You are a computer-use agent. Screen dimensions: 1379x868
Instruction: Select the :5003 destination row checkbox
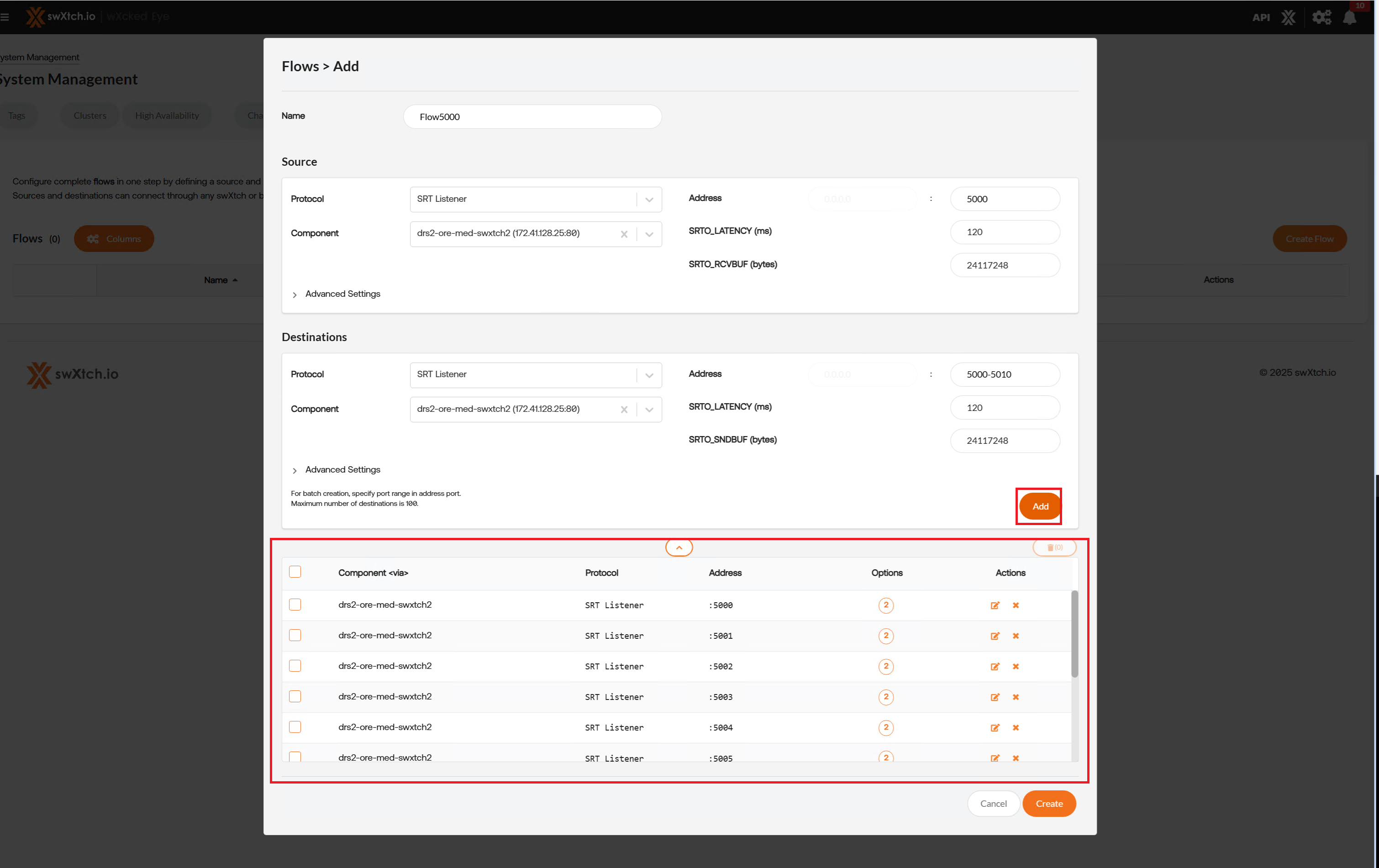[295, 696]
